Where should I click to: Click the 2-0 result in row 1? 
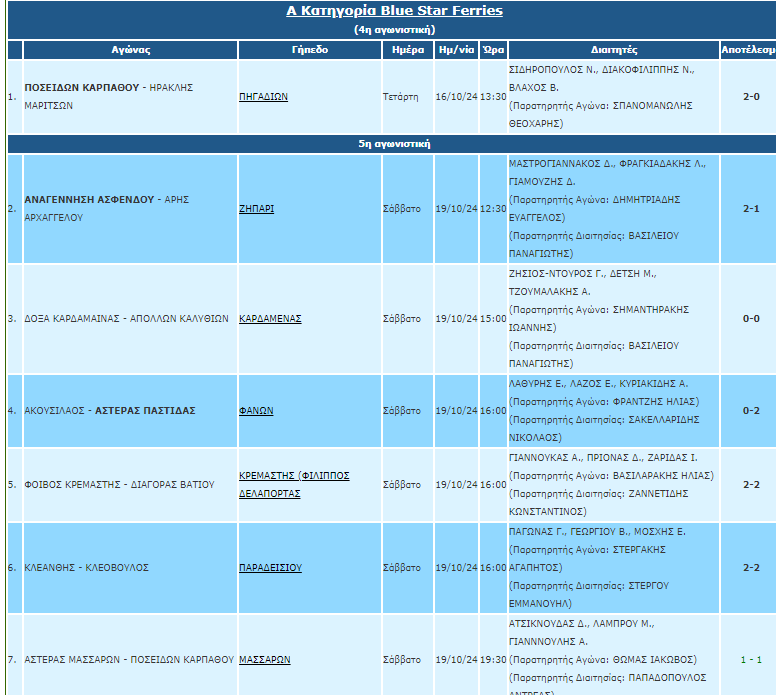tap(751, 97)
